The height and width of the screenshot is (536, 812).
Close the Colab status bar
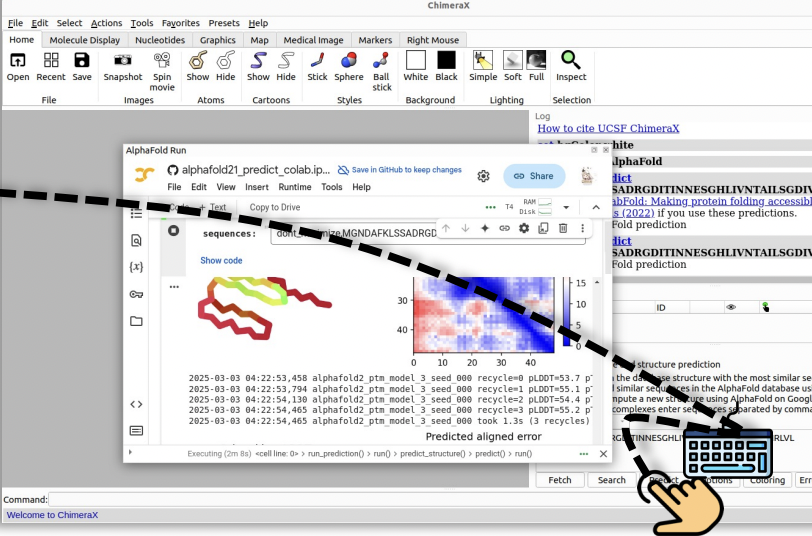point(603,454)
